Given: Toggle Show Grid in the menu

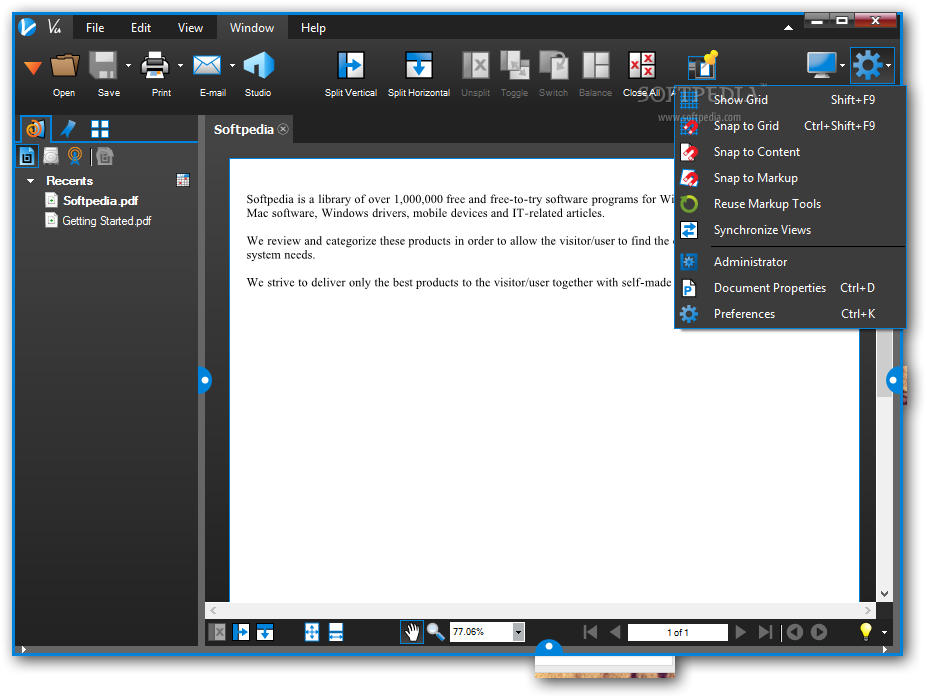Looking at the screenshot, I should [x=790, y=100].
